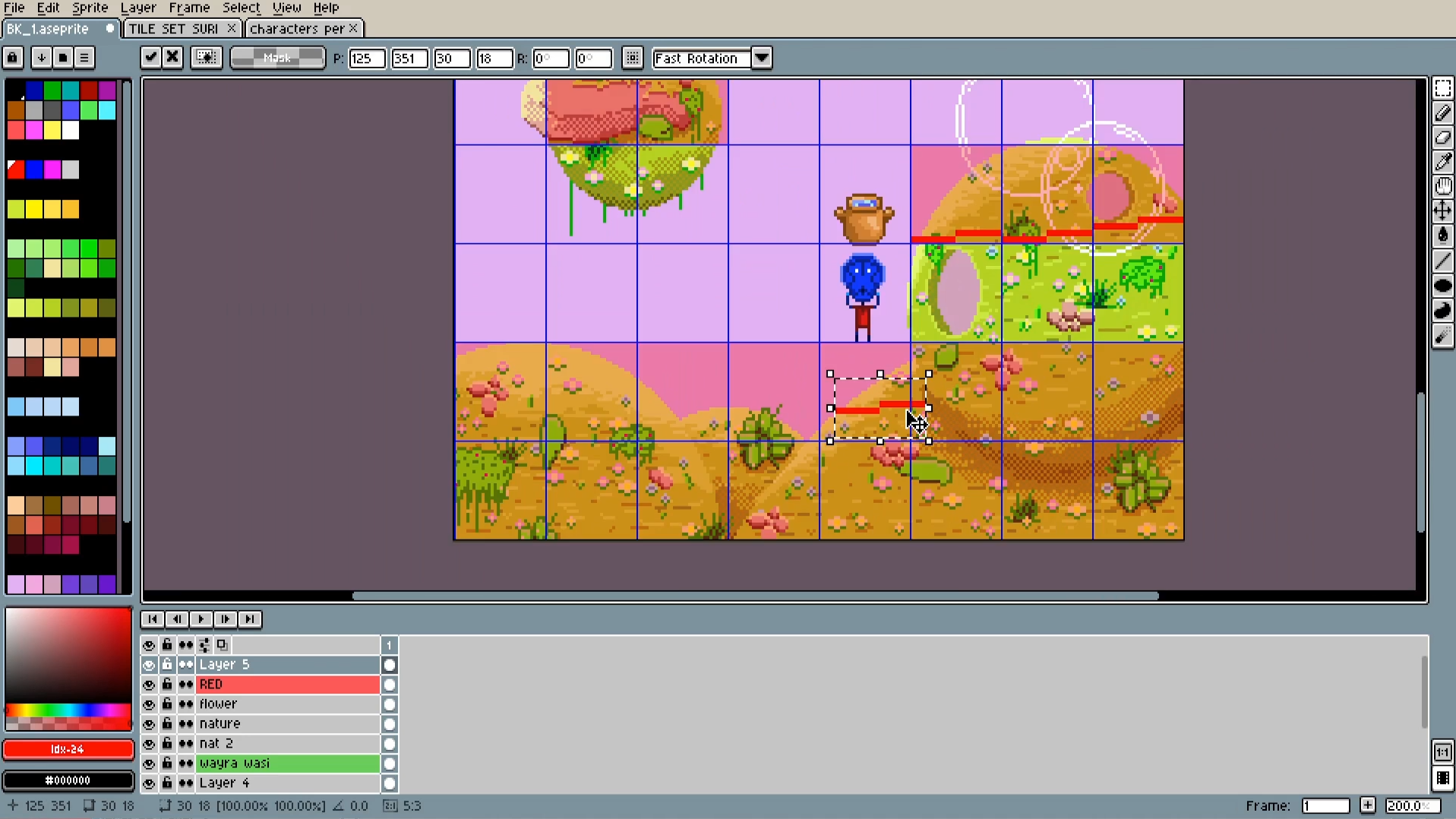Select the Contour tool

point(1442,310)
